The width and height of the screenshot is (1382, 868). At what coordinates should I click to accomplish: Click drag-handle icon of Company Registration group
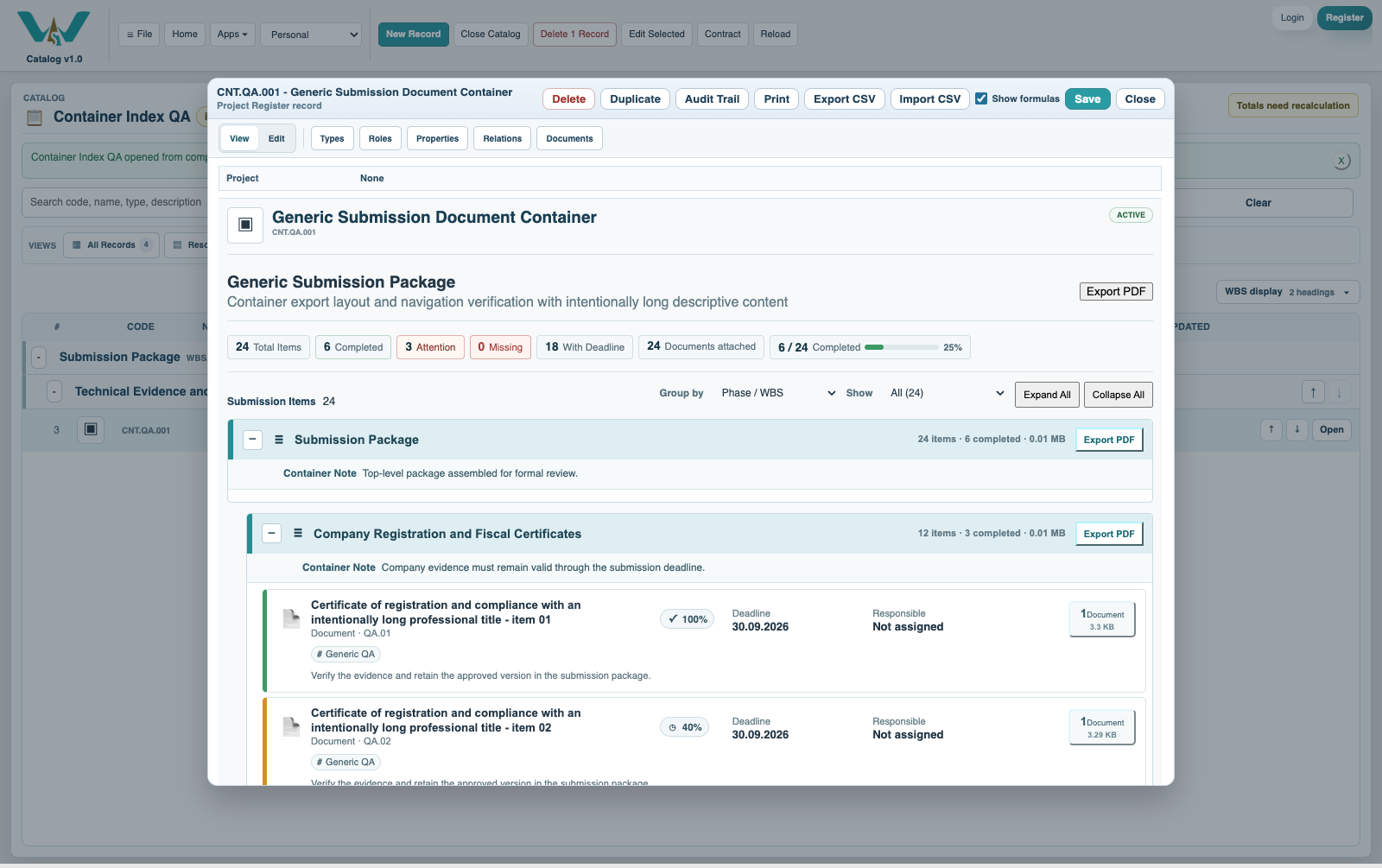[x=298, y=534]
